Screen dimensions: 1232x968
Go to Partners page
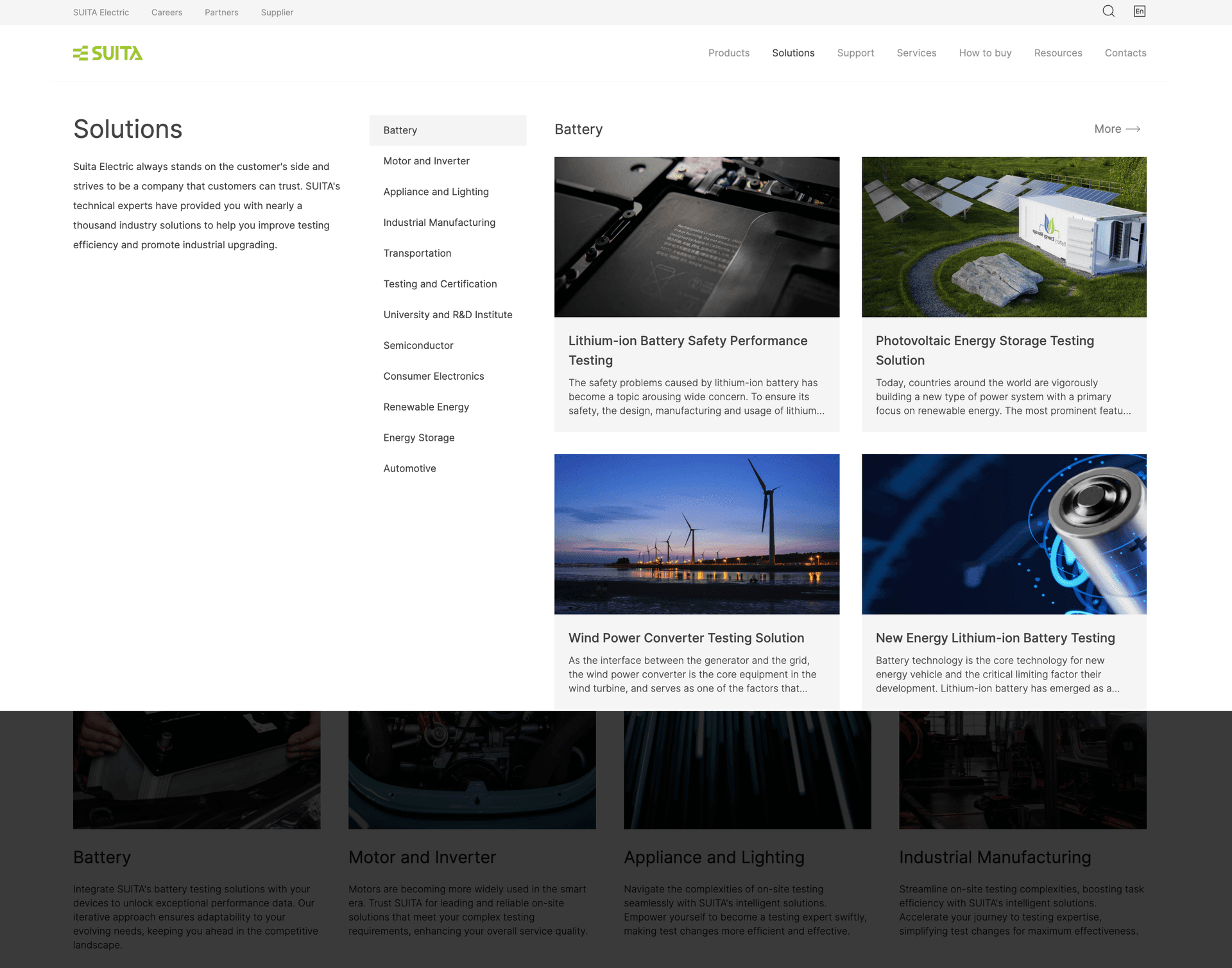(221, 12)
